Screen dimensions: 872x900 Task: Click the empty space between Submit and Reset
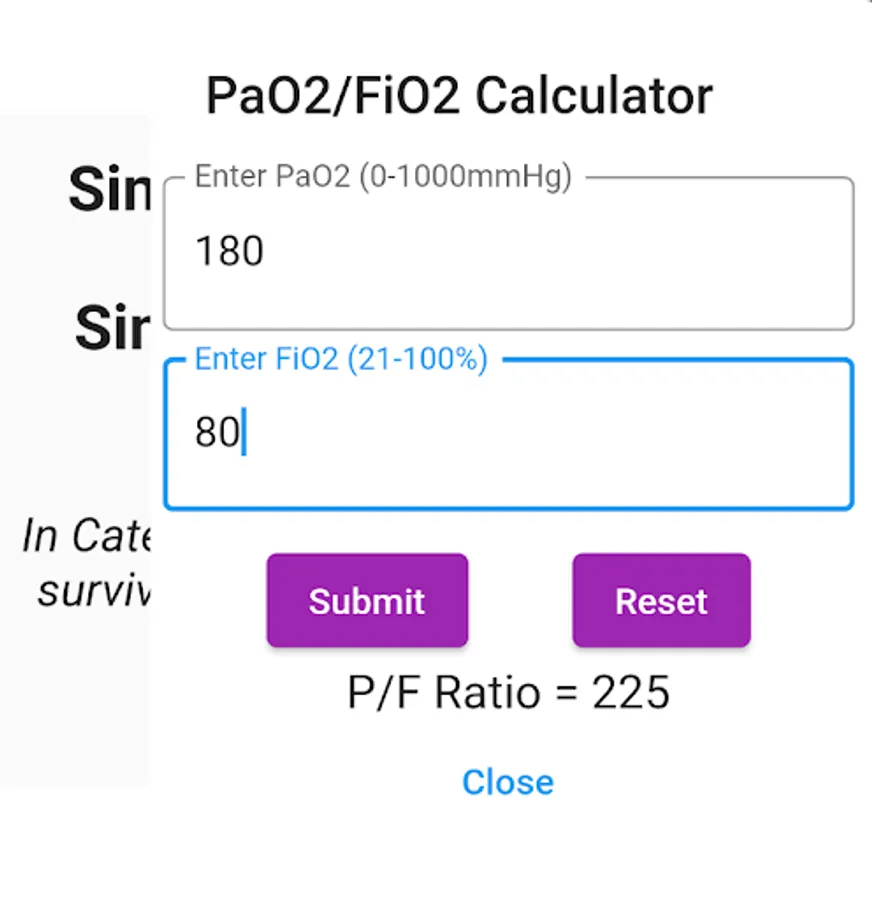pos(520,601)
